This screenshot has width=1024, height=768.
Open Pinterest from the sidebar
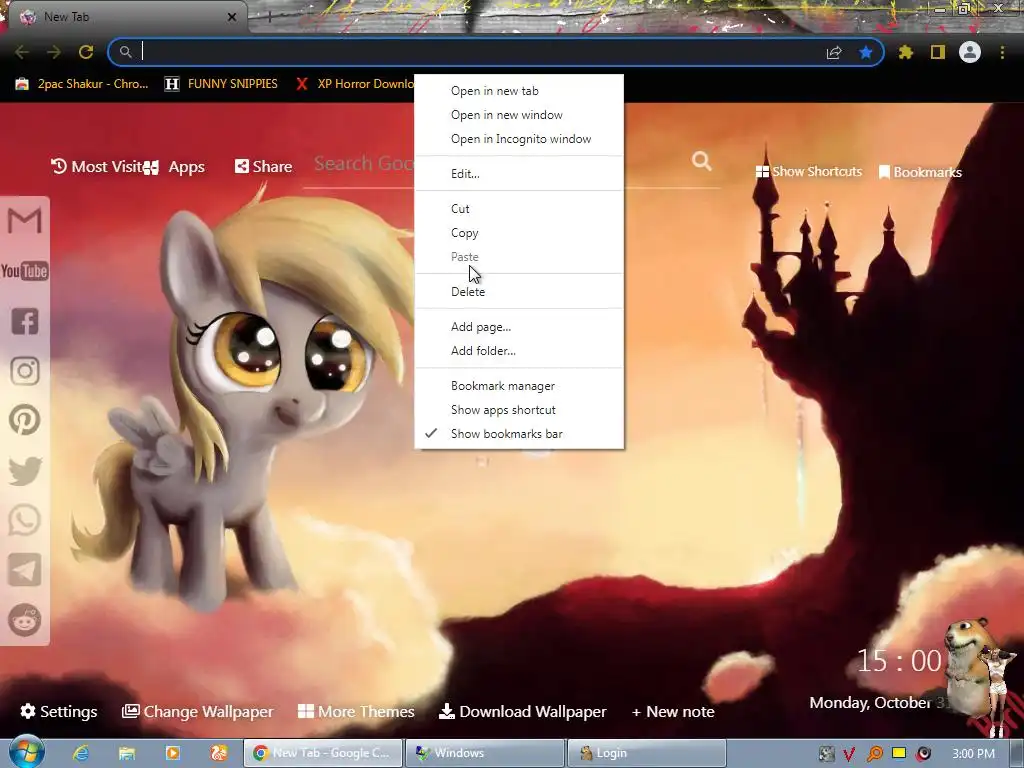pyautogui.click(x=25, y=420)
